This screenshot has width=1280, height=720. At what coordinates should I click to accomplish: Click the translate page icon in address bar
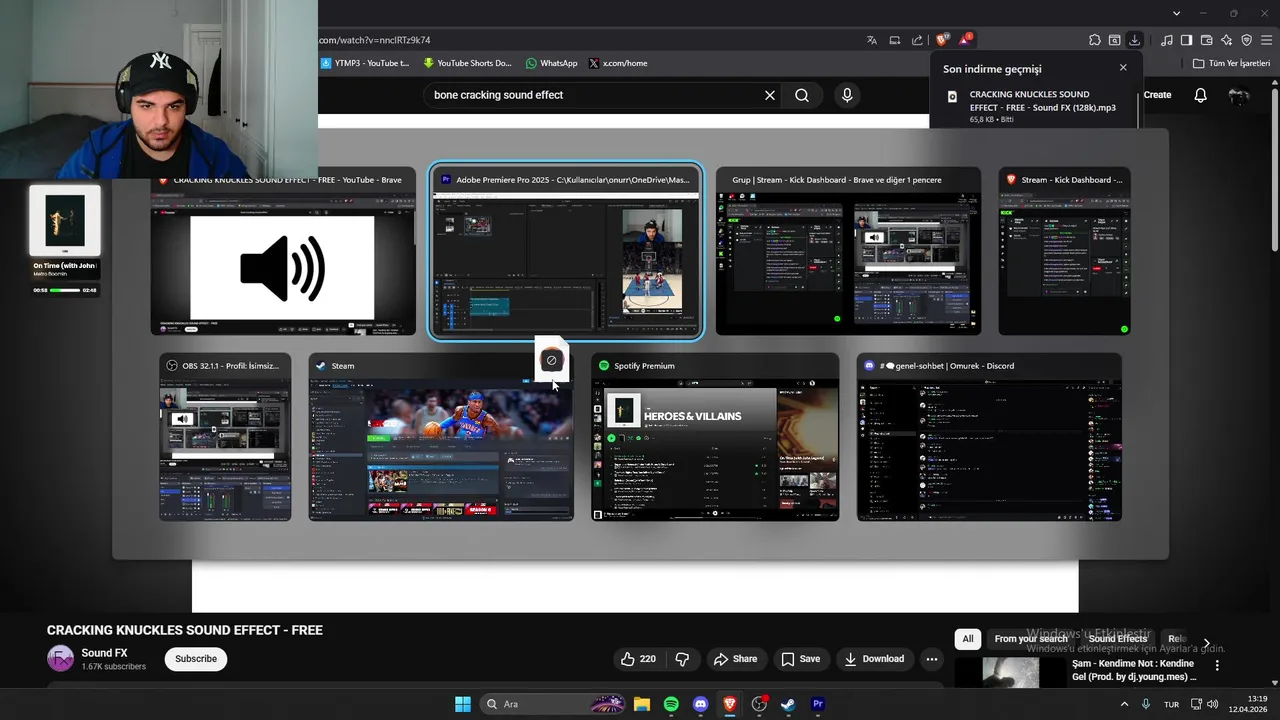click(x=872, y=40)
